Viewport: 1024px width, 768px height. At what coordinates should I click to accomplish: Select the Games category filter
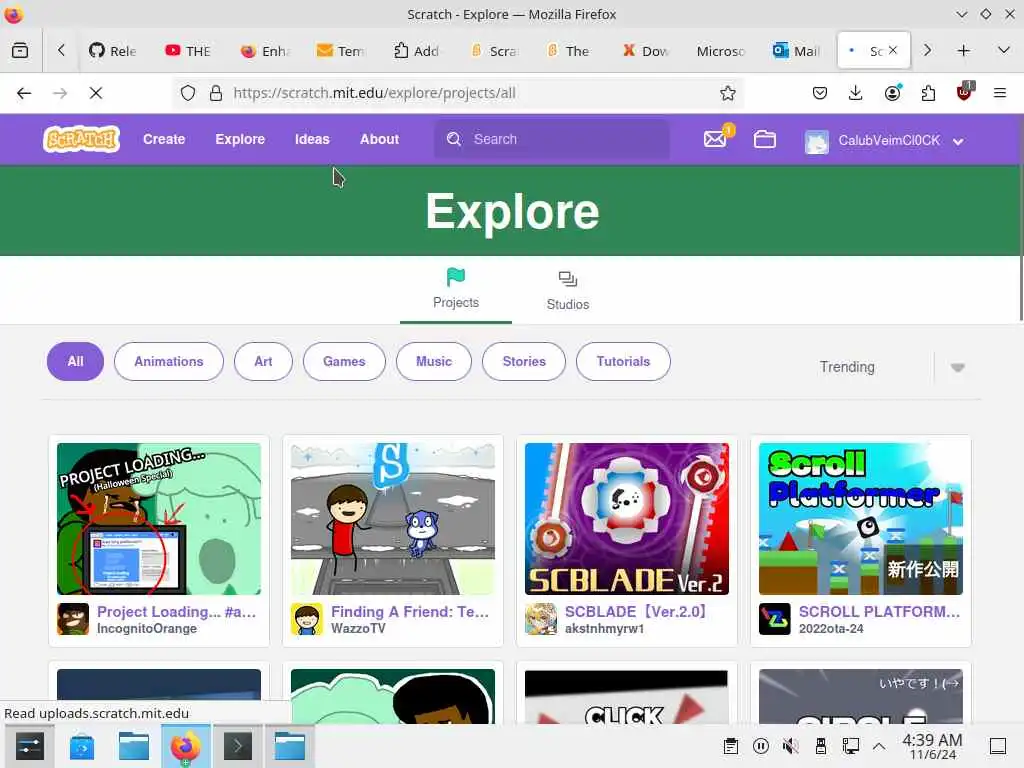coord(344,361)
